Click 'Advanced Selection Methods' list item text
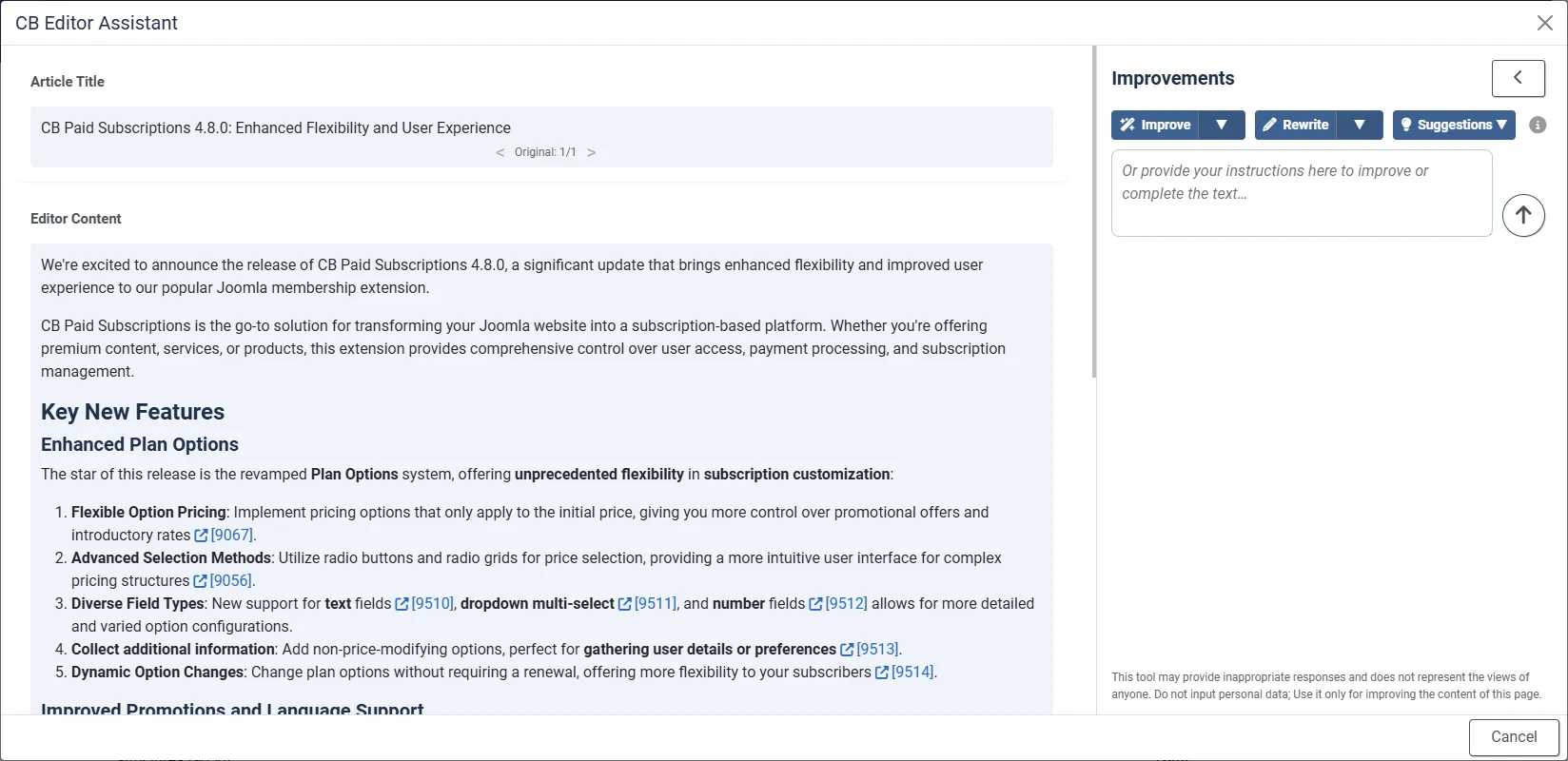 (x=171, y=558)
